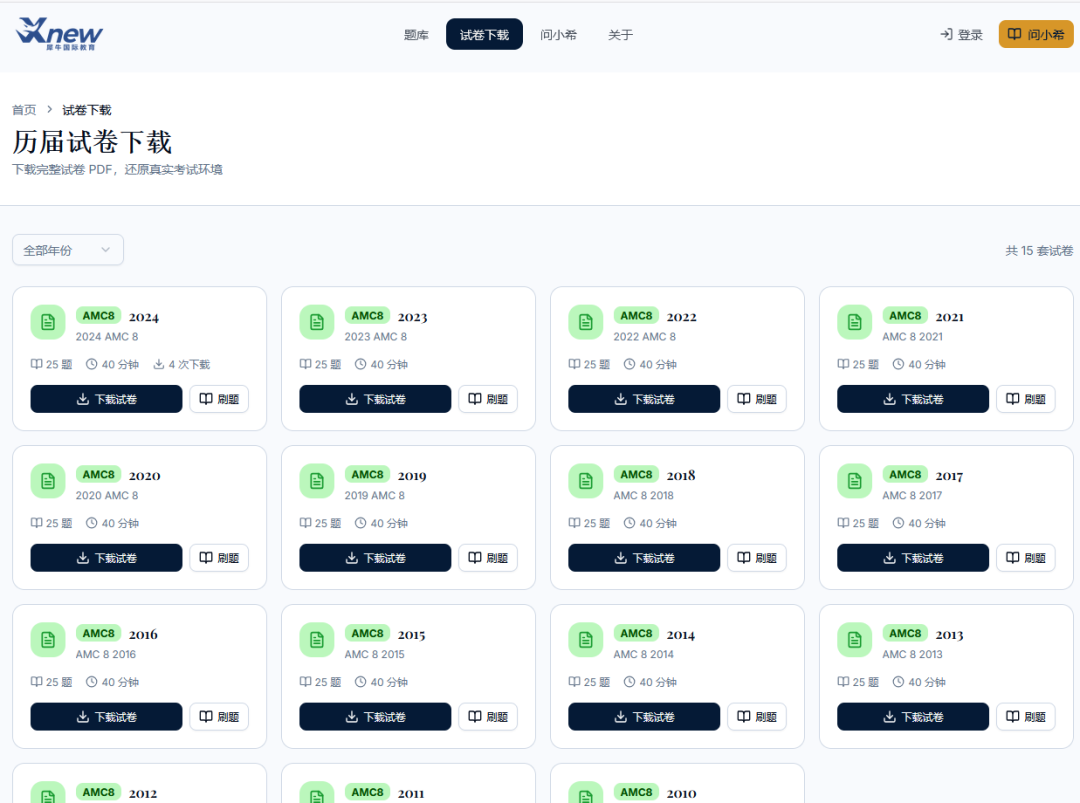Start 刷题 practice for 2014
Viewport: 1080px width, 803px height.
click(757, 716)
